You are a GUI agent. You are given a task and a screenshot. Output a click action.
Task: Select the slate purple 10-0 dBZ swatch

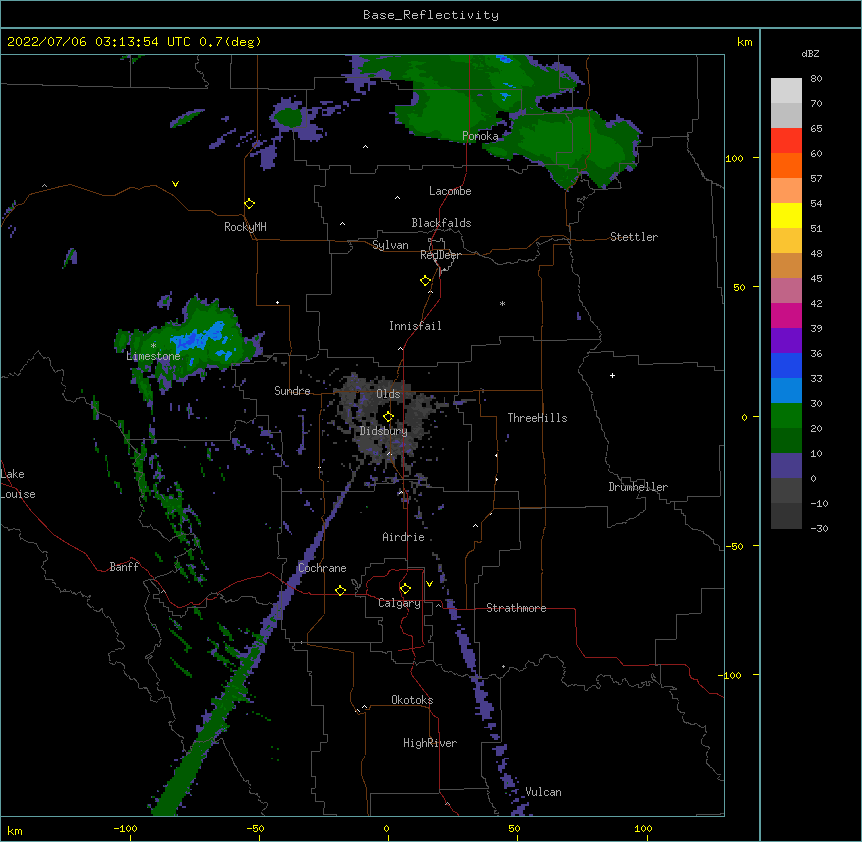tap(786, 466)
